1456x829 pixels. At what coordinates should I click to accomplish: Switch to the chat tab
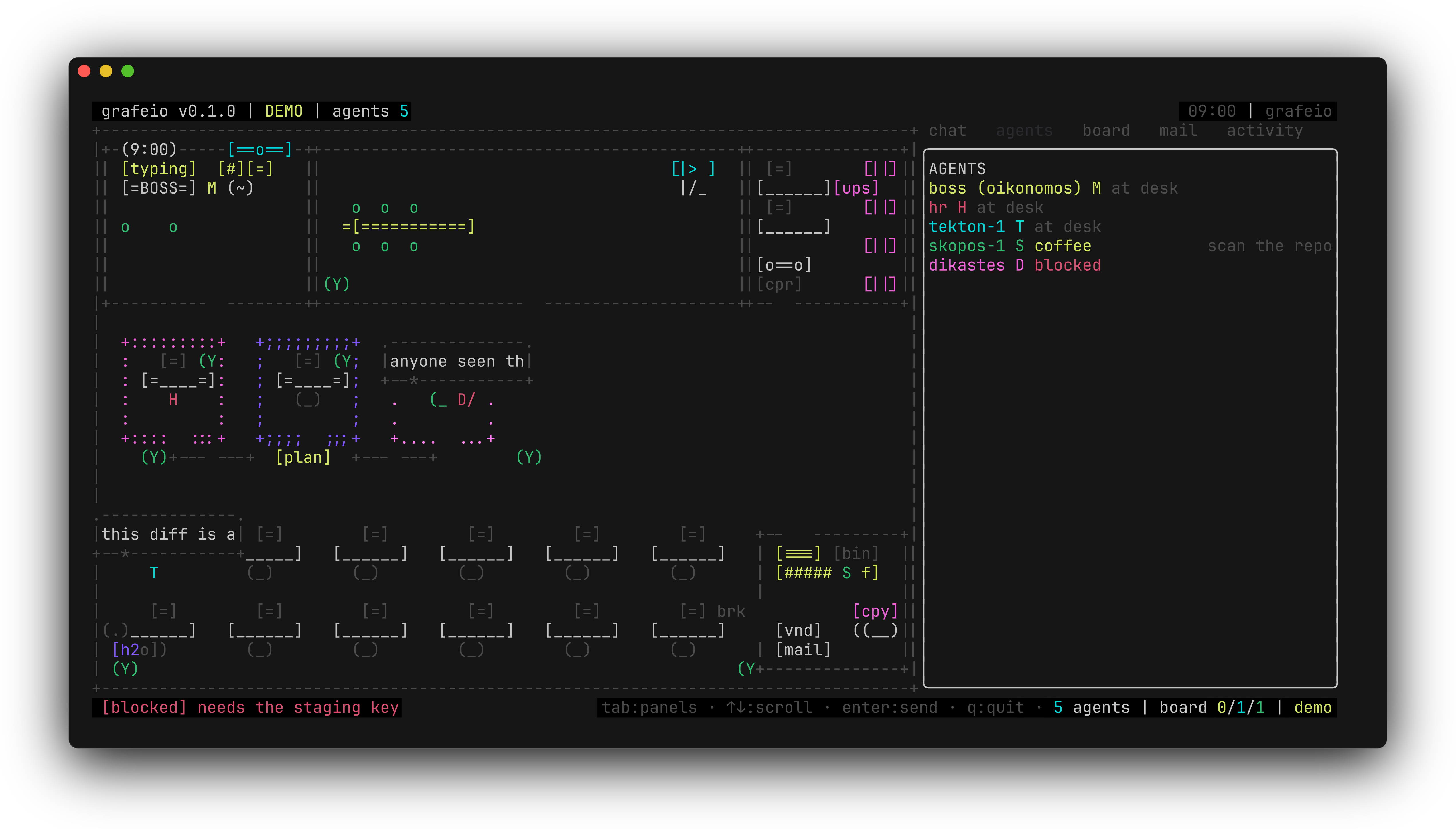(x=947, y=130)
